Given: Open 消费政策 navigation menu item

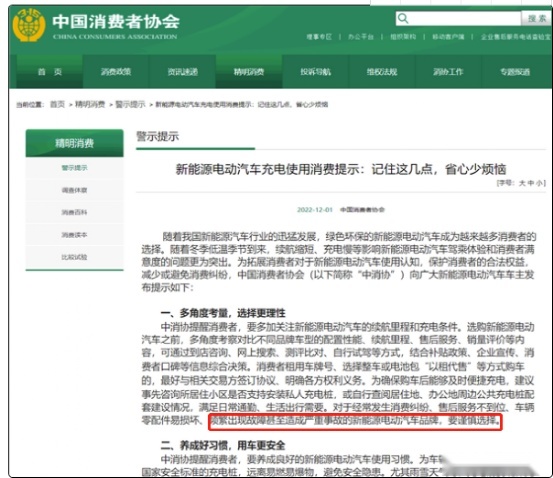Looking at the screenshot, I should (x=116, y=72).
